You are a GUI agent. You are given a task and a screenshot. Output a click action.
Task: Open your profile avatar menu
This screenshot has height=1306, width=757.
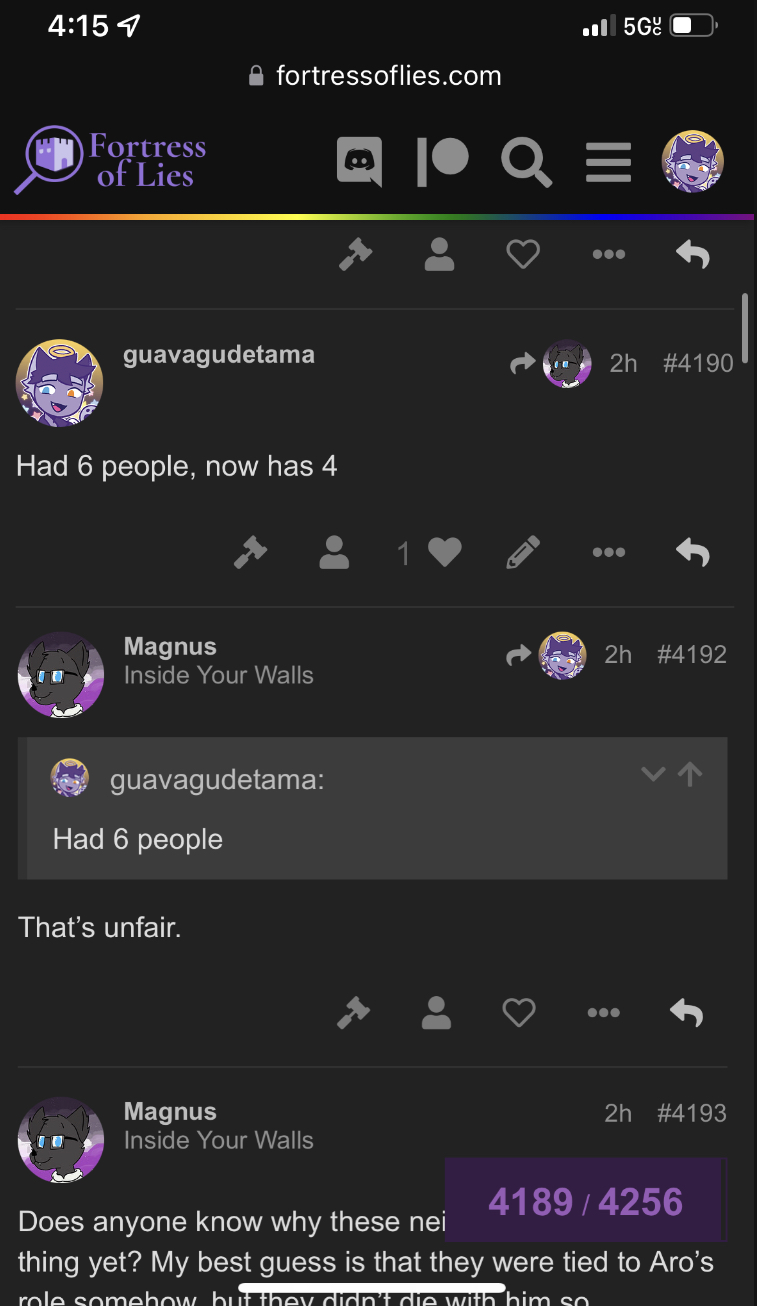692,161
